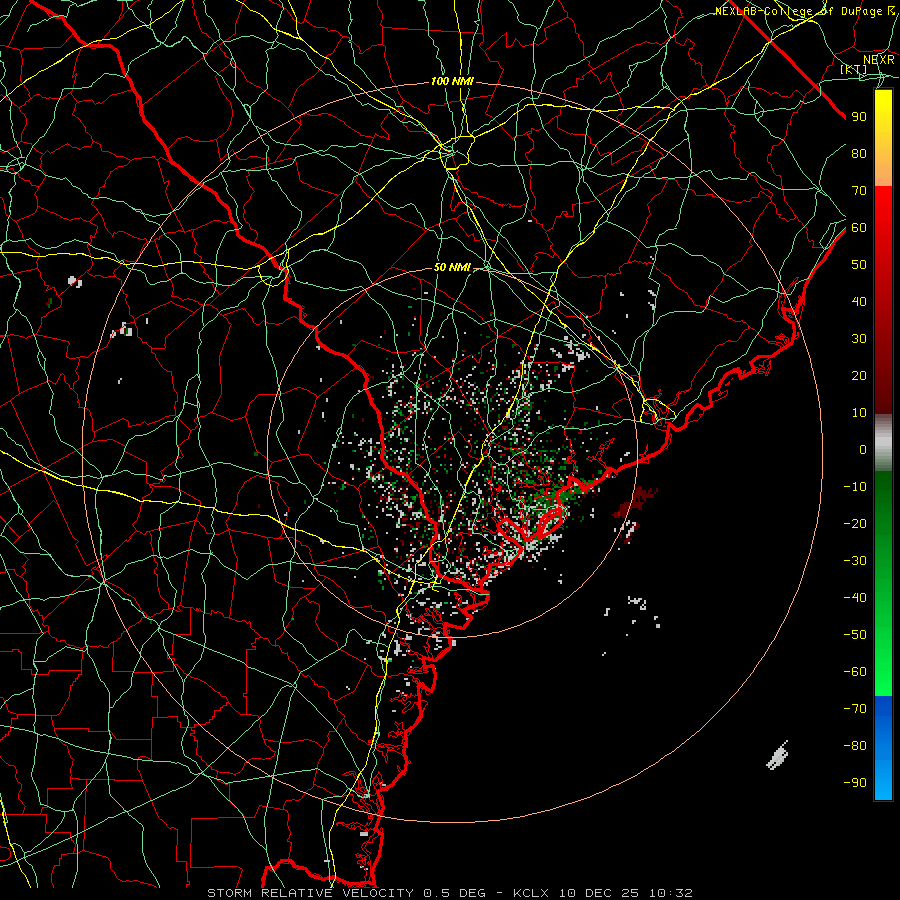
Task: Click the blue segment of the velocity color bar
Action: tap(883, 747)
